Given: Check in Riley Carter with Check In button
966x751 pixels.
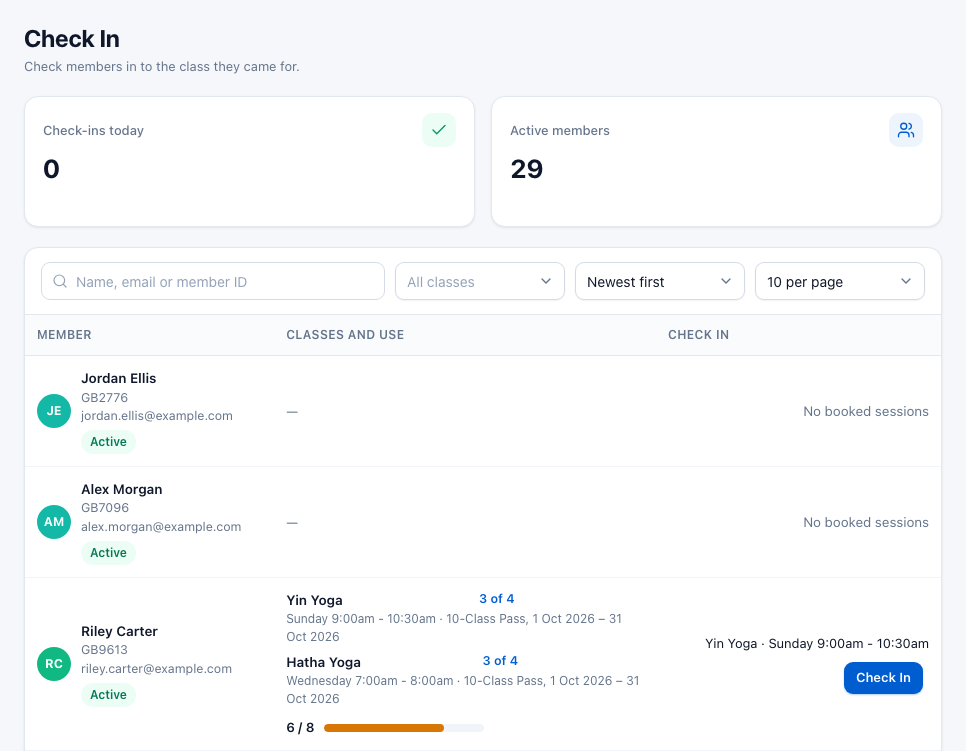Looking at the screenshot, I should click(883, 678).
